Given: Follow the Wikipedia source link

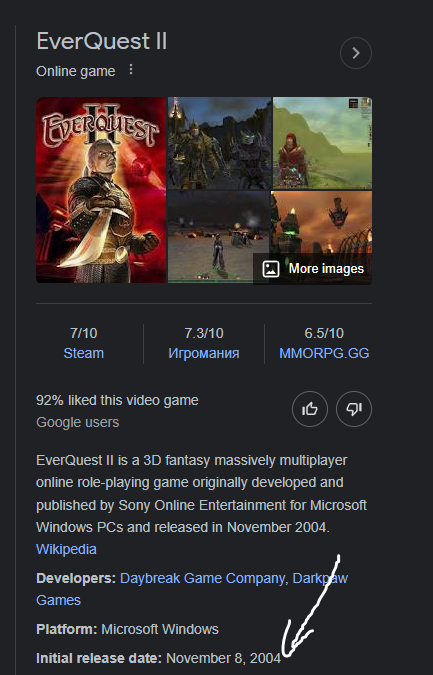Looking at the screenshot, I should [66, 549].
